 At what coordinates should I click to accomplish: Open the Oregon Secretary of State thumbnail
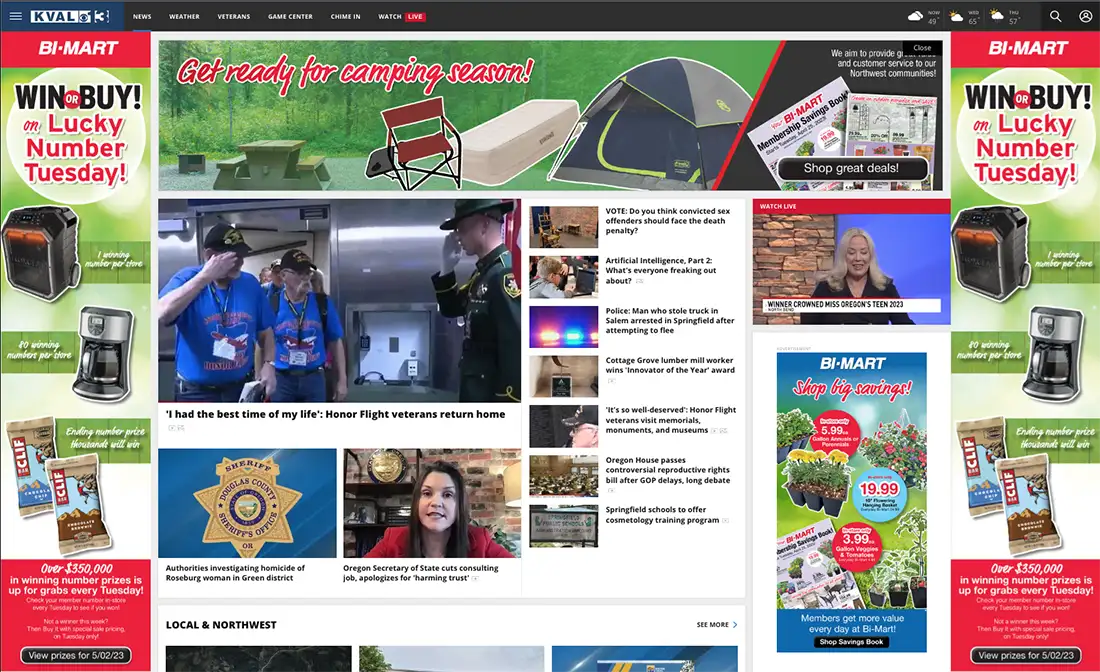click(x=432, y=503)
